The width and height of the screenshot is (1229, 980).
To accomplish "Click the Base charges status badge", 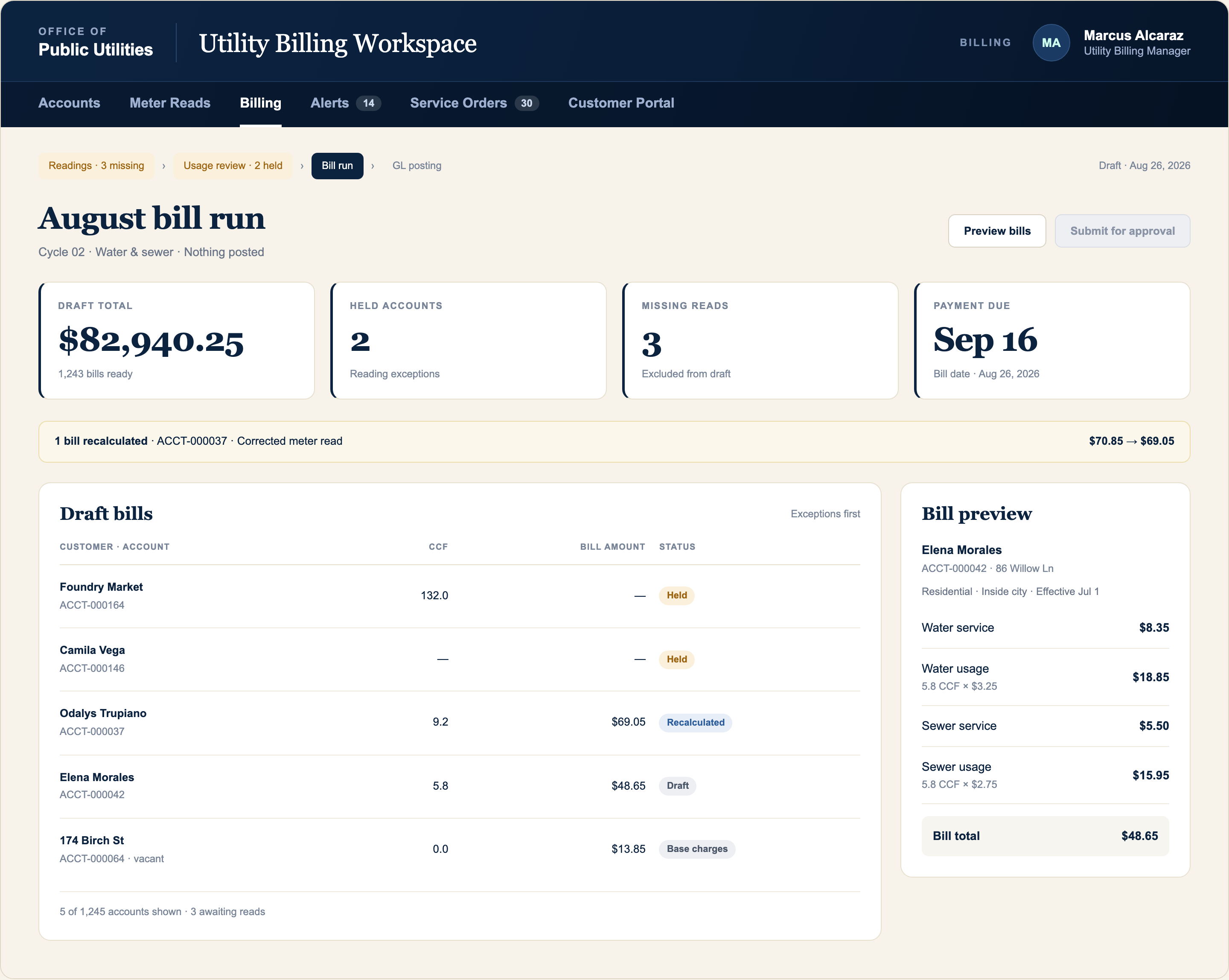I will pyautogui.click(x=697, y=849).
